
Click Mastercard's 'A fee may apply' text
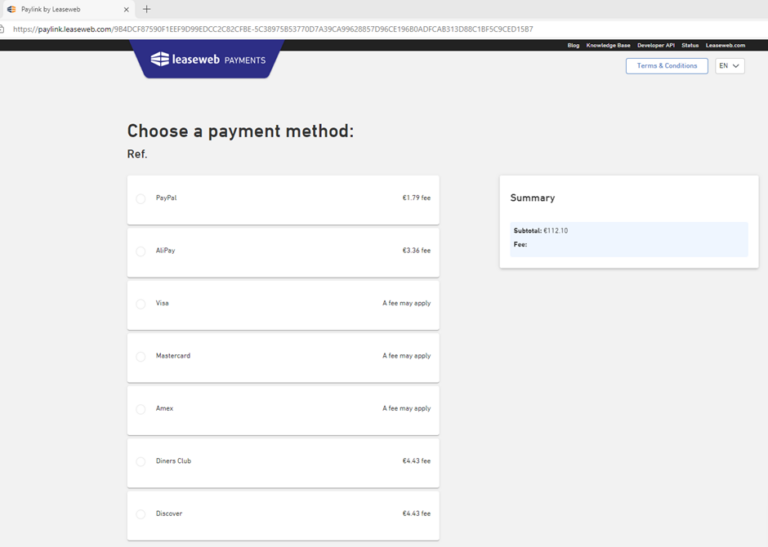(407, 356)
